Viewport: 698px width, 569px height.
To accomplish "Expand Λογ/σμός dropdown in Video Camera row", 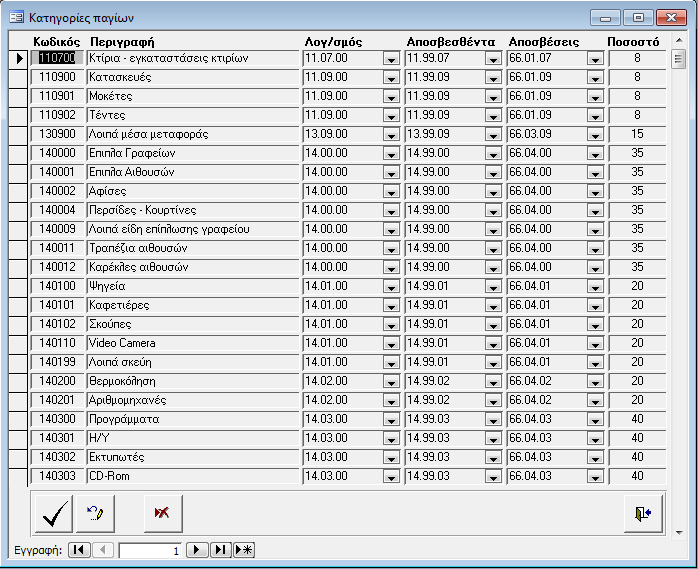I will [390, 344].
